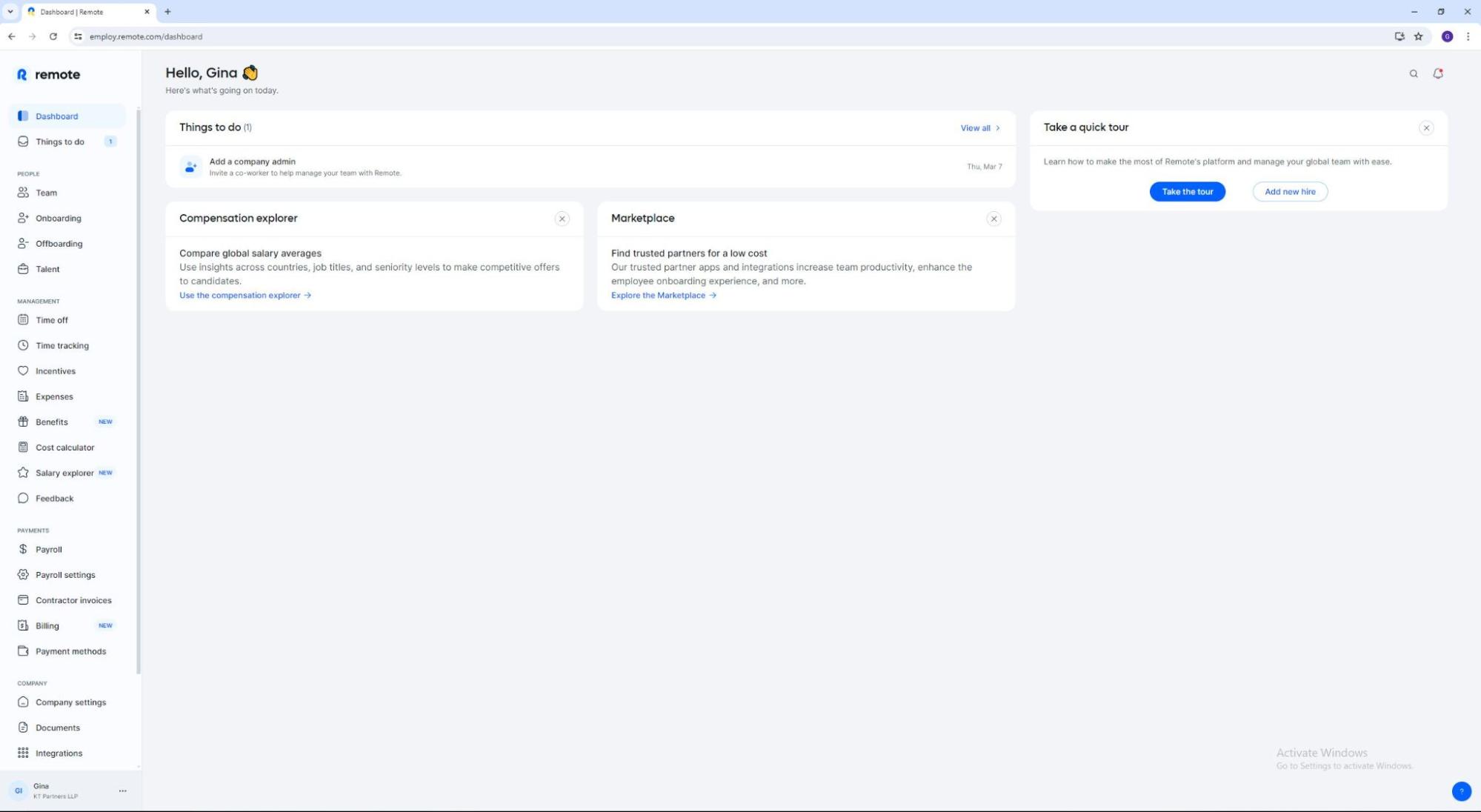Follow the Explore the Marketplace link

tap(659, 295)
